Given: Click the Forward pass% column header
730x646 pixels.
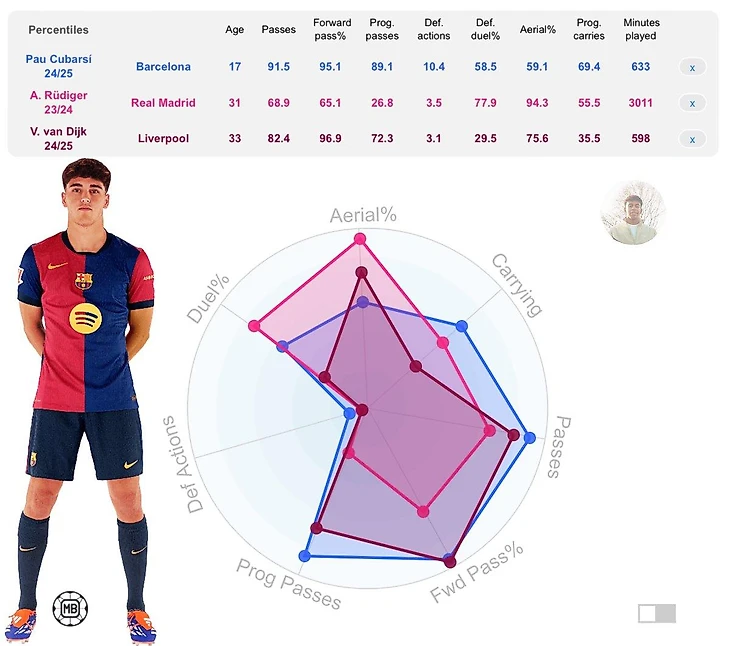Looking at the screenshot, I should (x=332, y=29).
